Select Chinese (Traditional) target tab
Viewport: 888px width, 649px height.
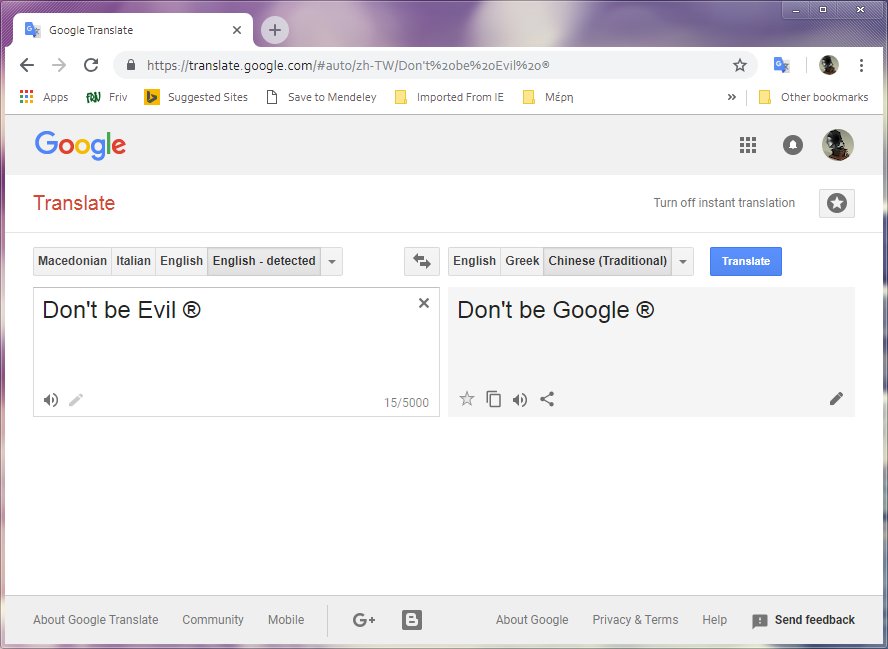(608, 261)
